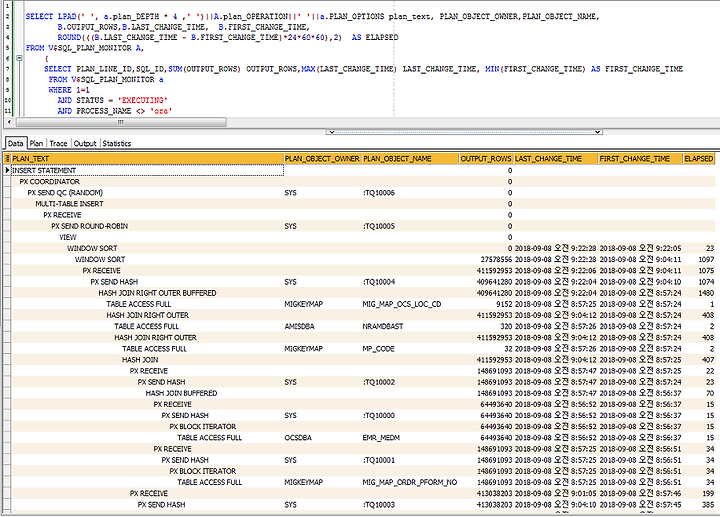
Task: Select the PX SEND QC (RANDOM) cell
Action: pyautogui.click(x=147, y=193)
